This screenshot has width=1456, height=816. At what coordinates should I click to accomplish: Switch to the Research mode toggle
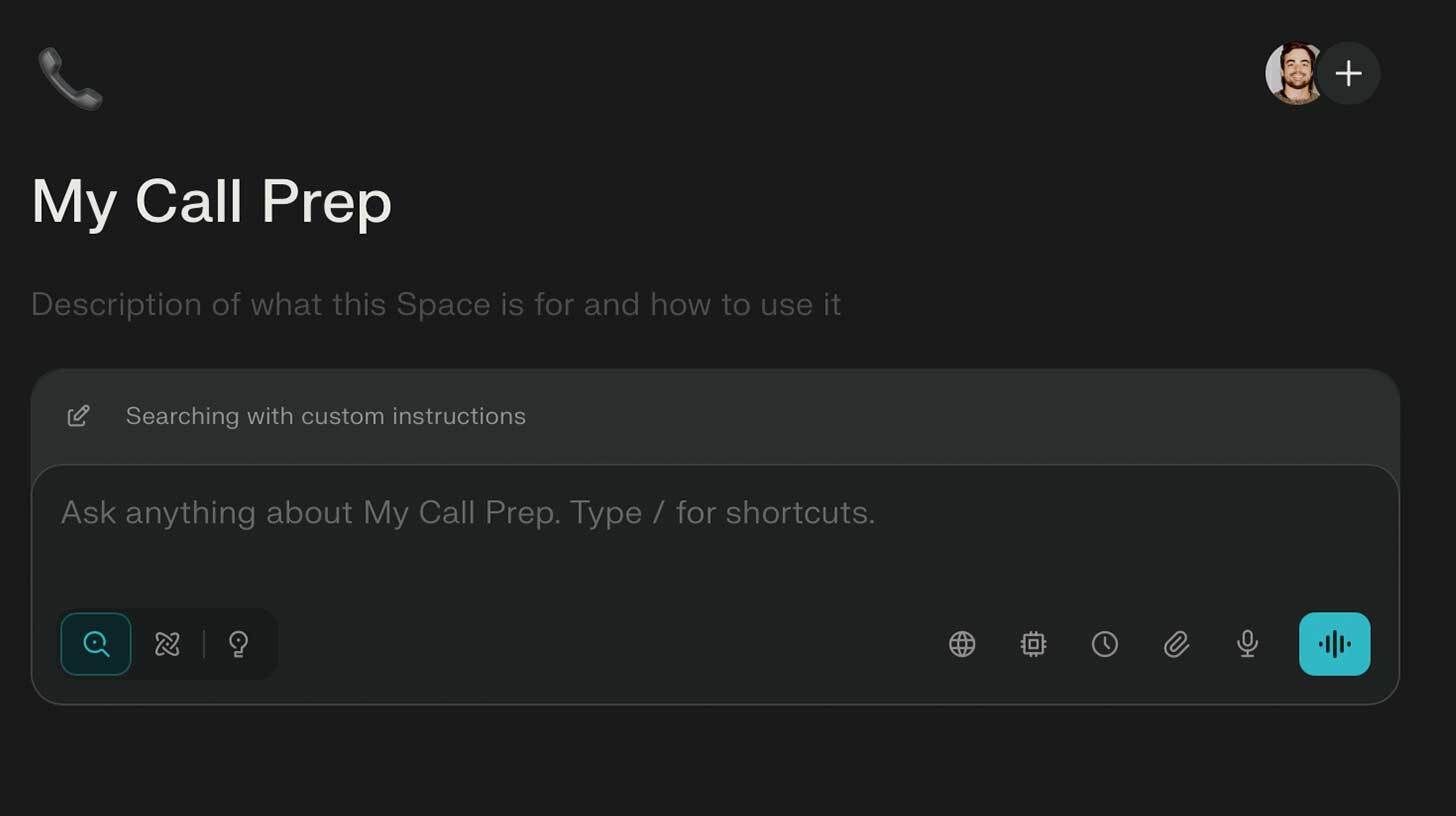point(167,644)
